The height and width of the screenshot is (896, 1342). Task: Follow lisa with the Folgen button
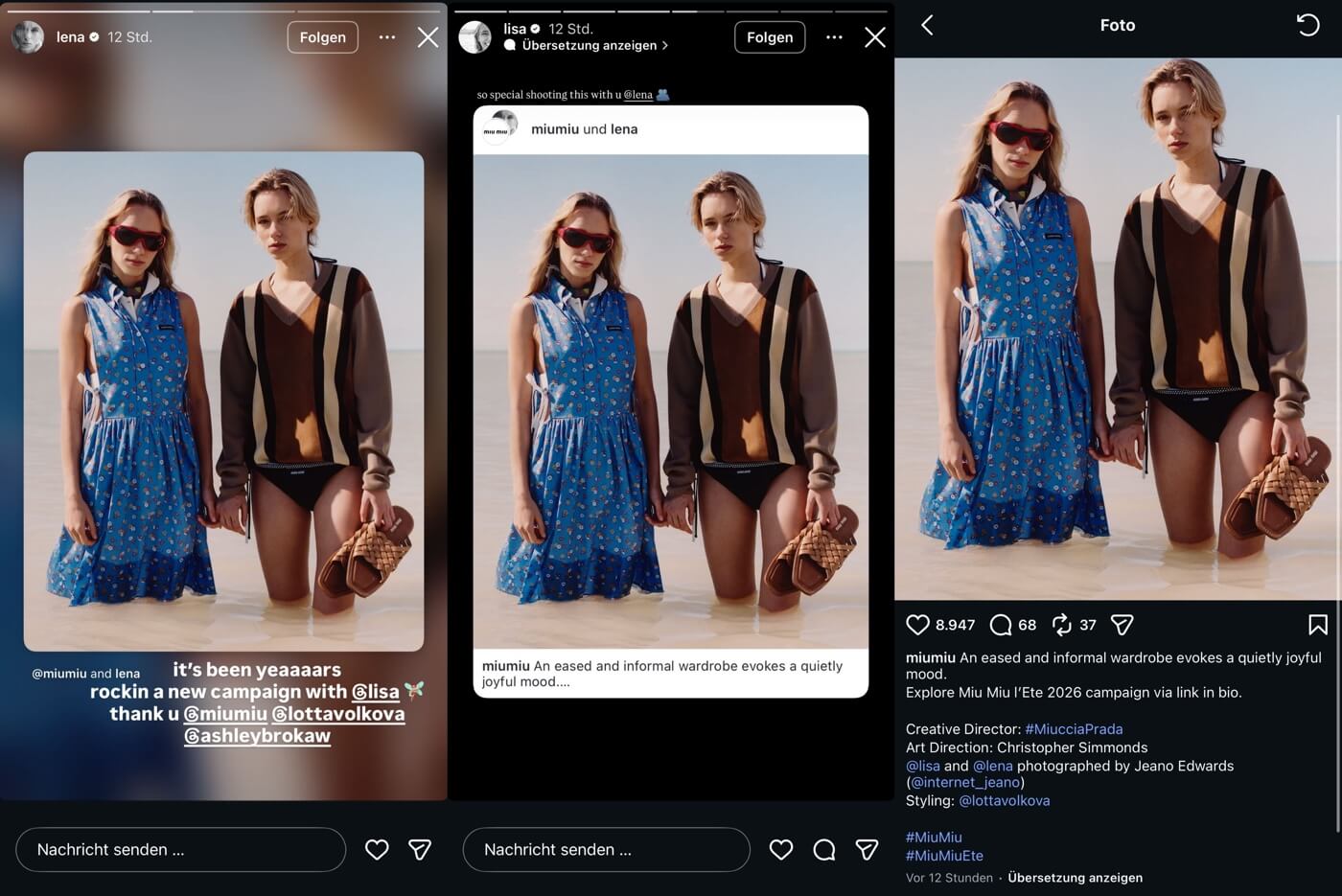click(770, 37)
